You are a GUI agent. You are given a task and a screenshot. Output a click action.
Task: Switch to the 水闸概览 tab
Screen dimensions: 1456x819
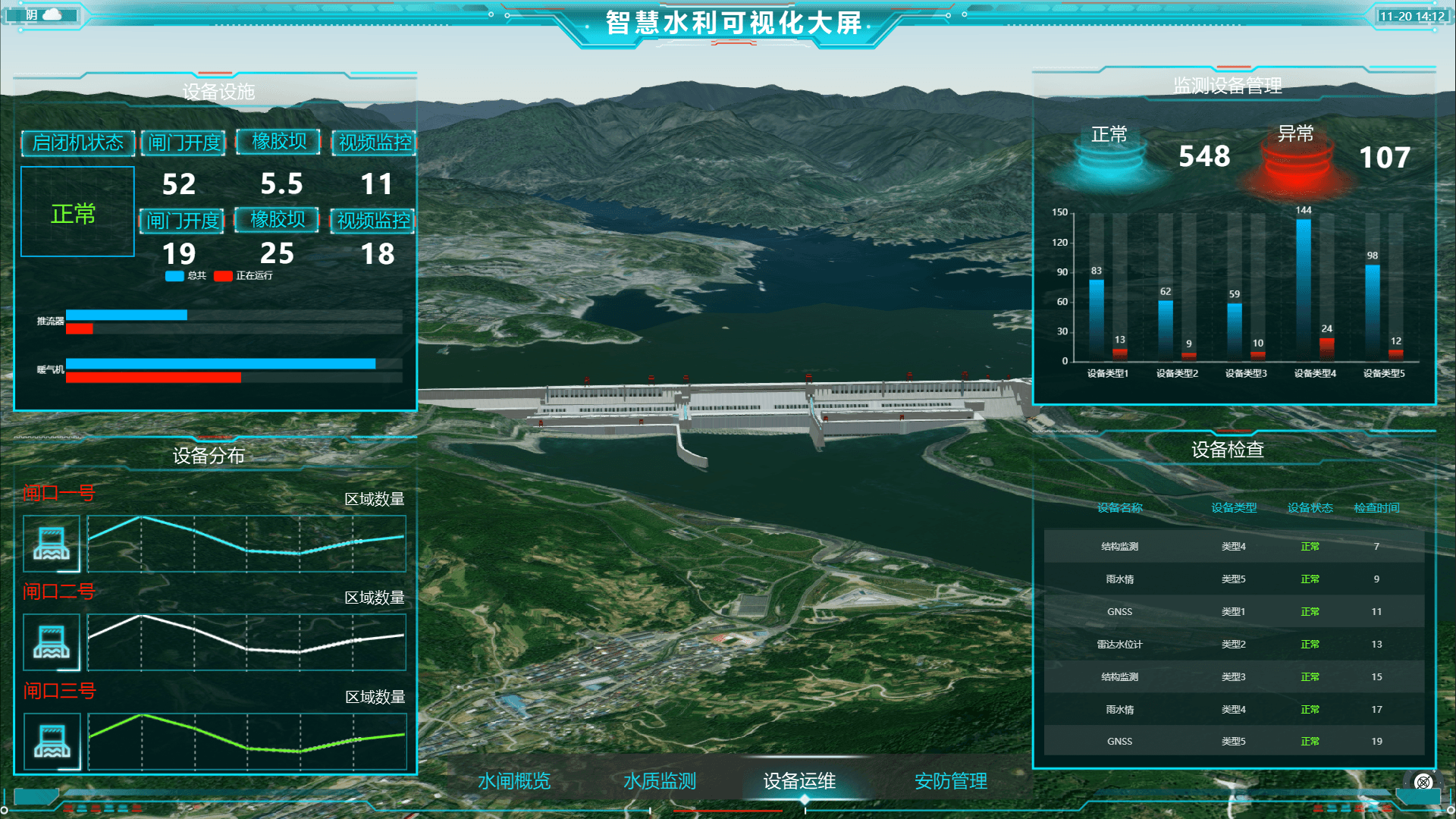[513, 781]
